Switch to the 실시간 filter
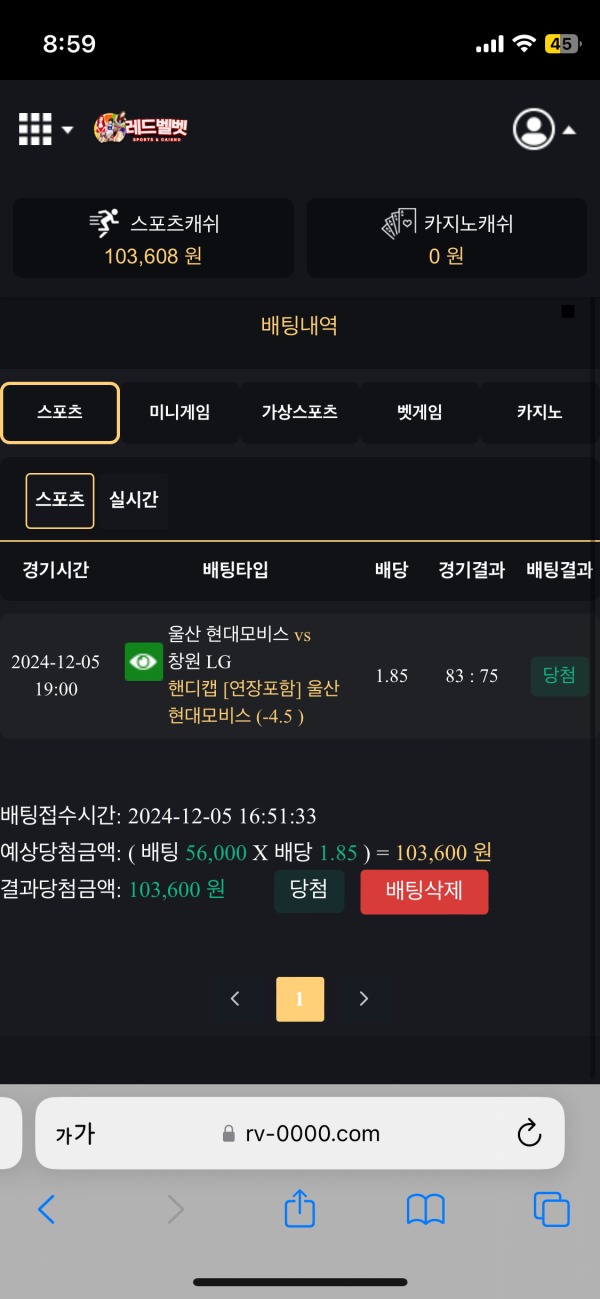Viewport: 600px width, 1299px height. [x=133, y=500]
